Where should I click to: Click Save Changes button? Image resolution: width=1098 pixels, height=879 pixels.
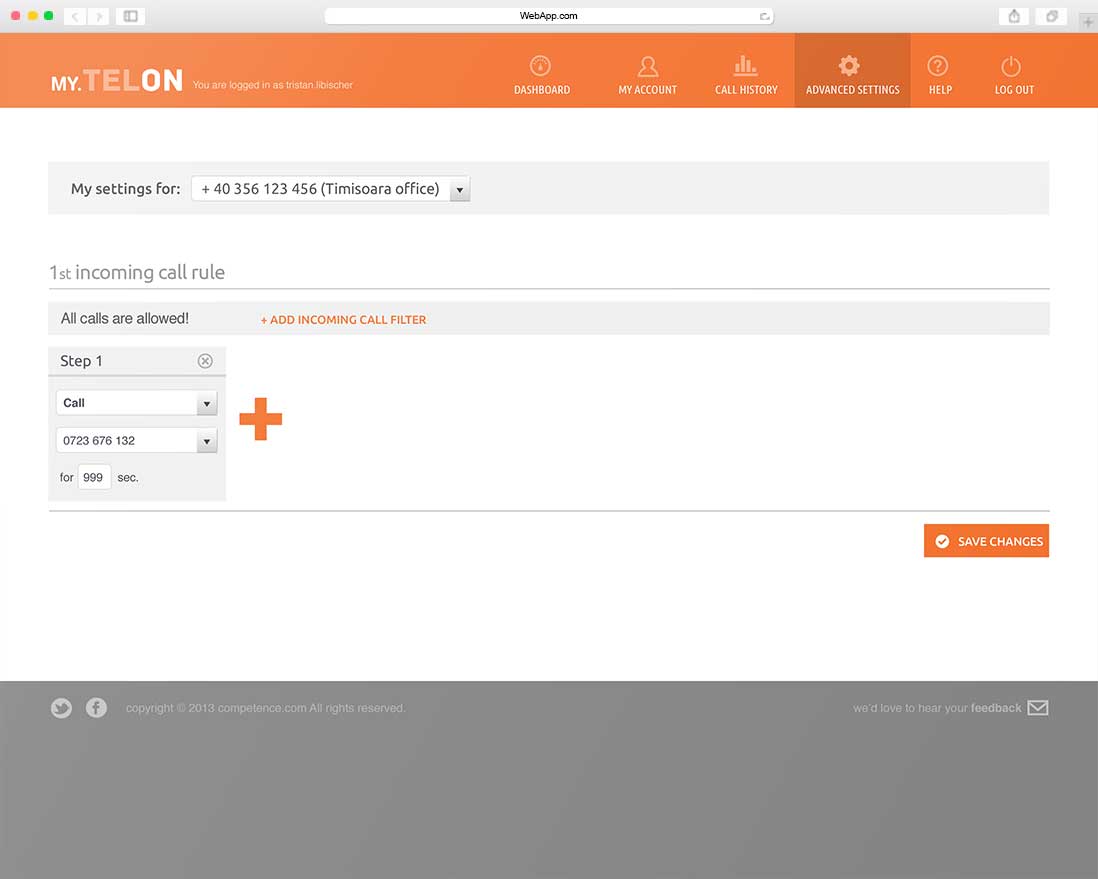986,541
